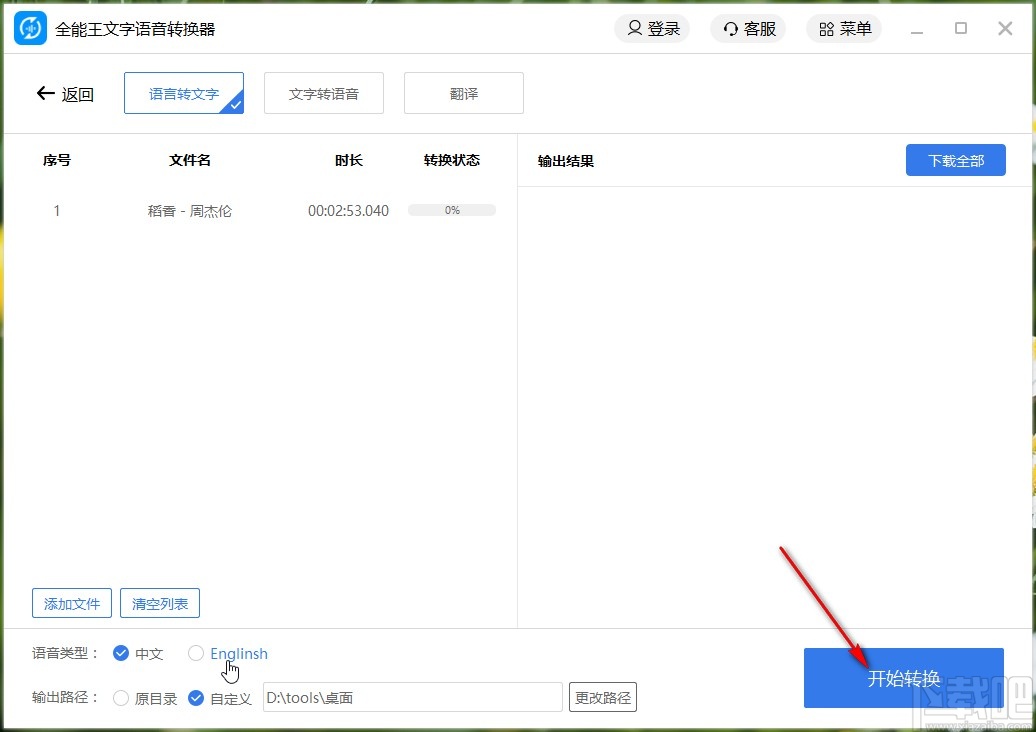Open the menu (菜单) grid icon
1036x732 pixels.
(843, 28)
